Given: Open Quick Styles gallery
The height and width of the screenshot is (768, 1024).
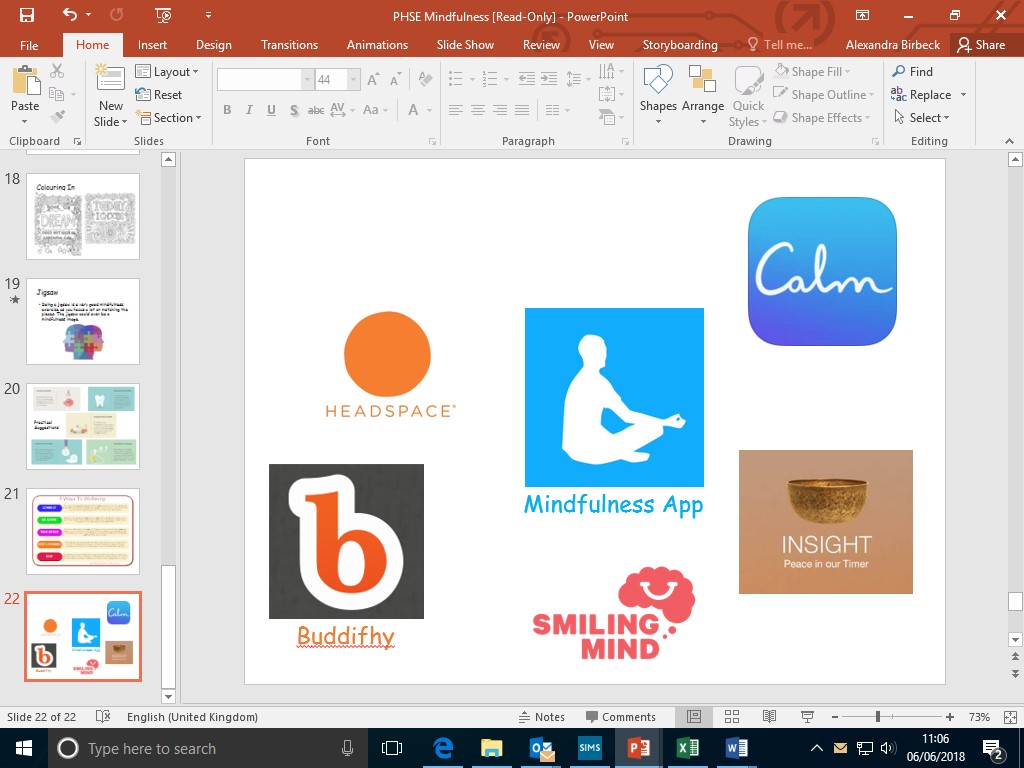Looking at the screenshot, I should [x=748, y=95].
